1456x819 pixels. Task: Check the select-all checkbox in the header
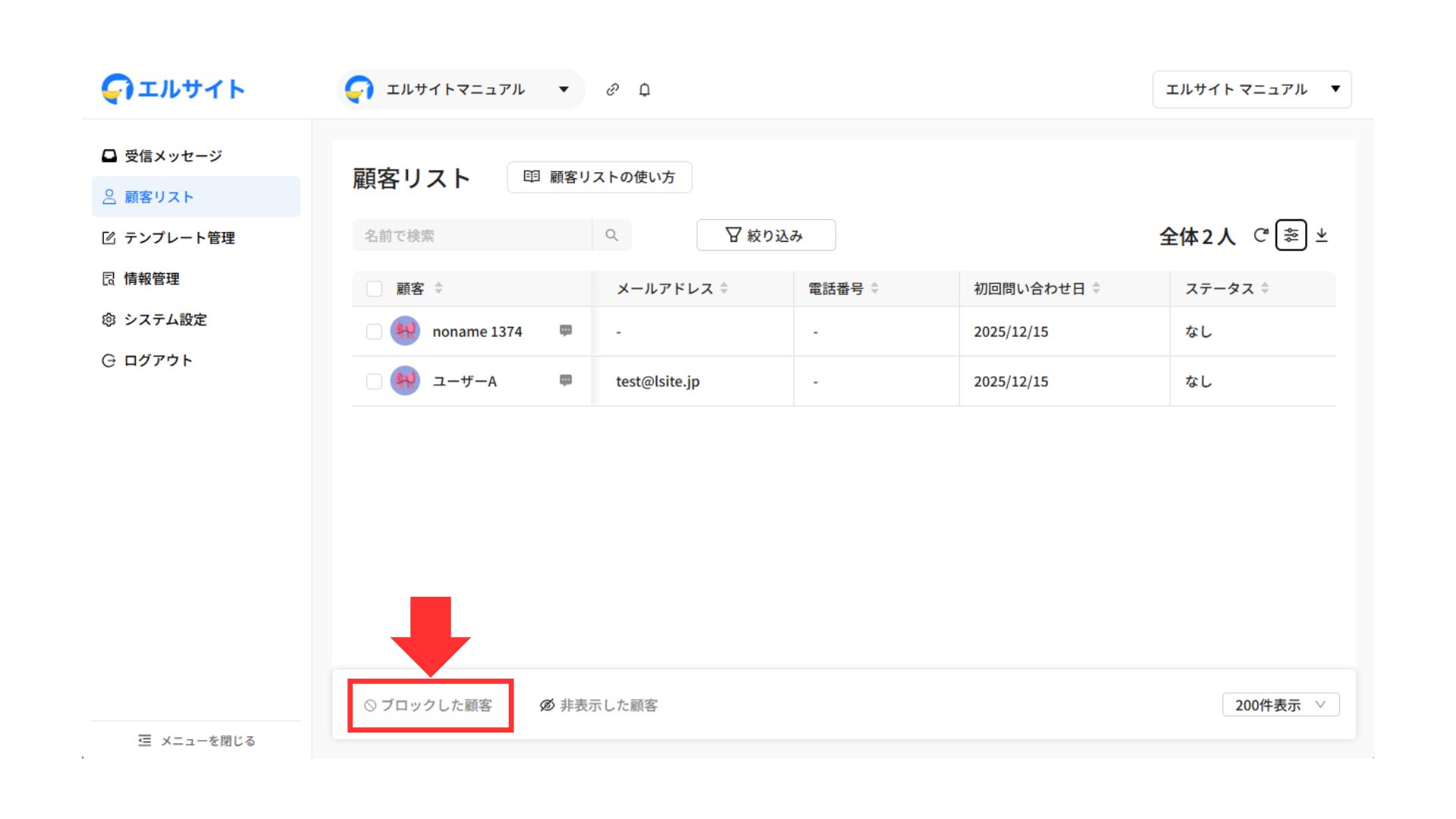click(374, 288)
